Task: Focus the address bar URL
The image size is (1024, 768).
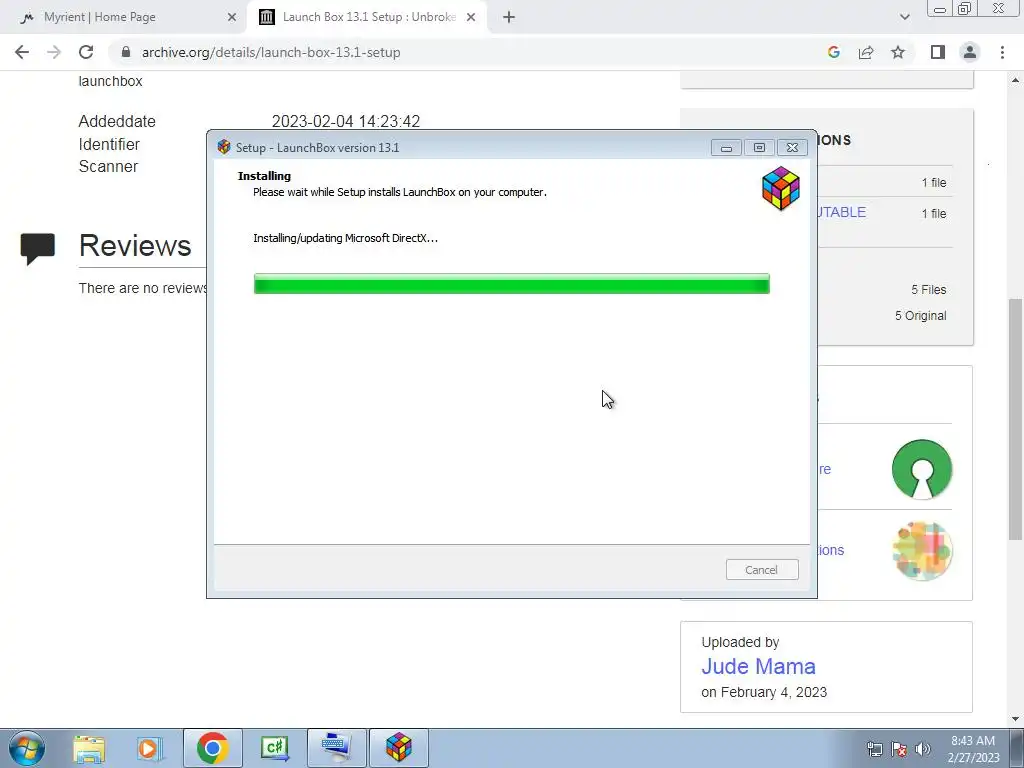Action: click(271, 52)
